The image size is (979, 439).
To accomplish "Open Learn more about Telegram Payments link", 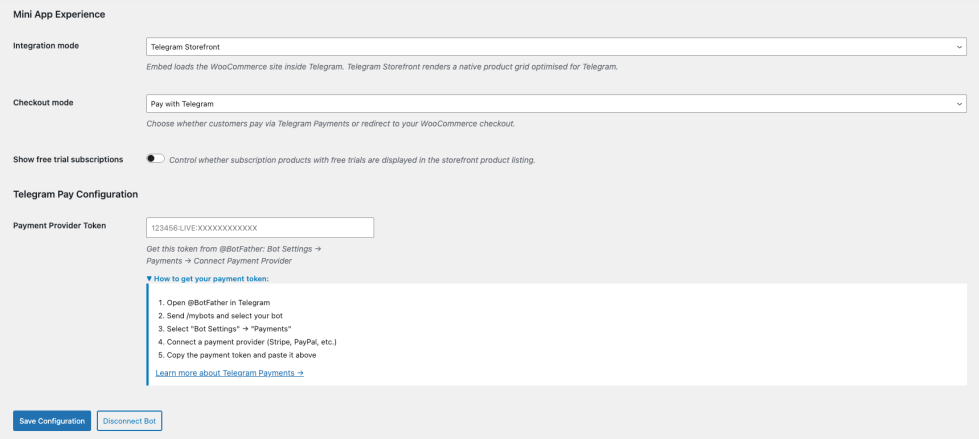I will 229,372.
